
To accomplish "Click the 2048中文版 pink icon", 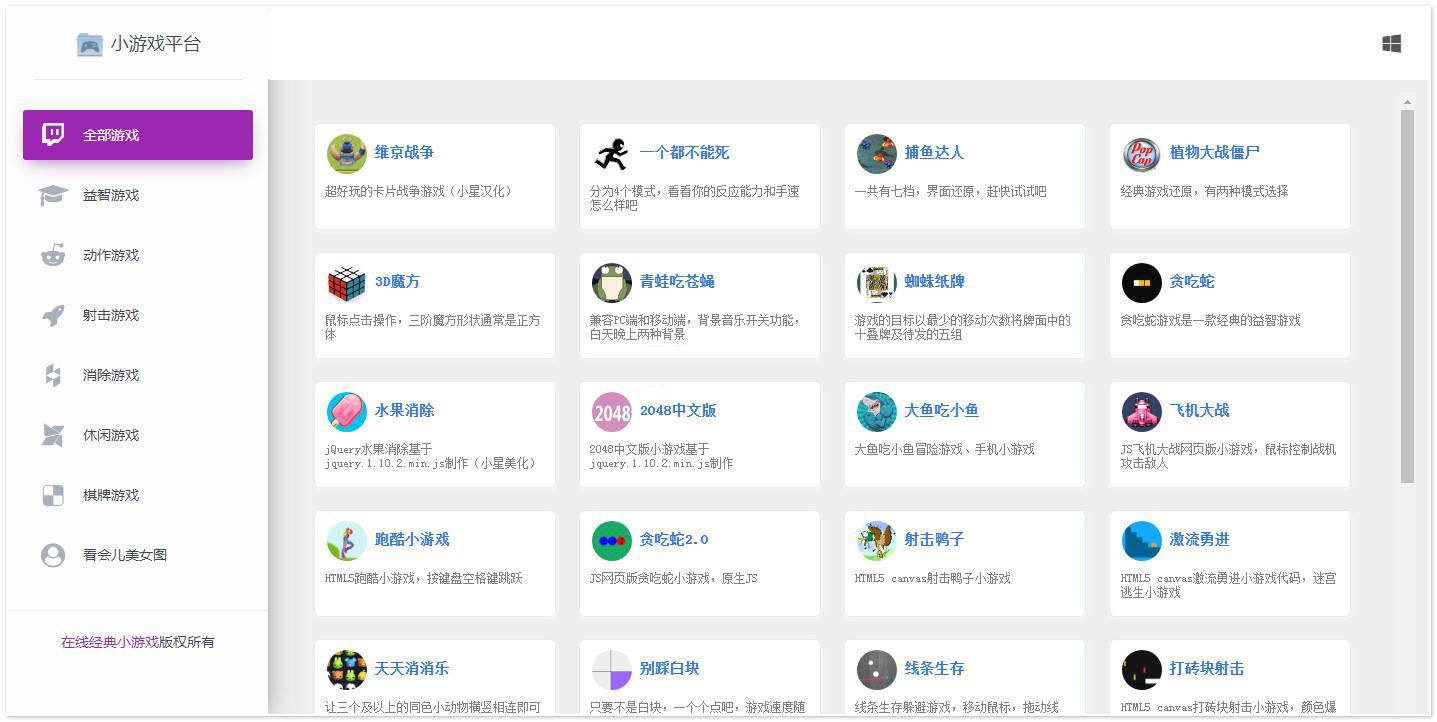I will (x=611, y=411).
